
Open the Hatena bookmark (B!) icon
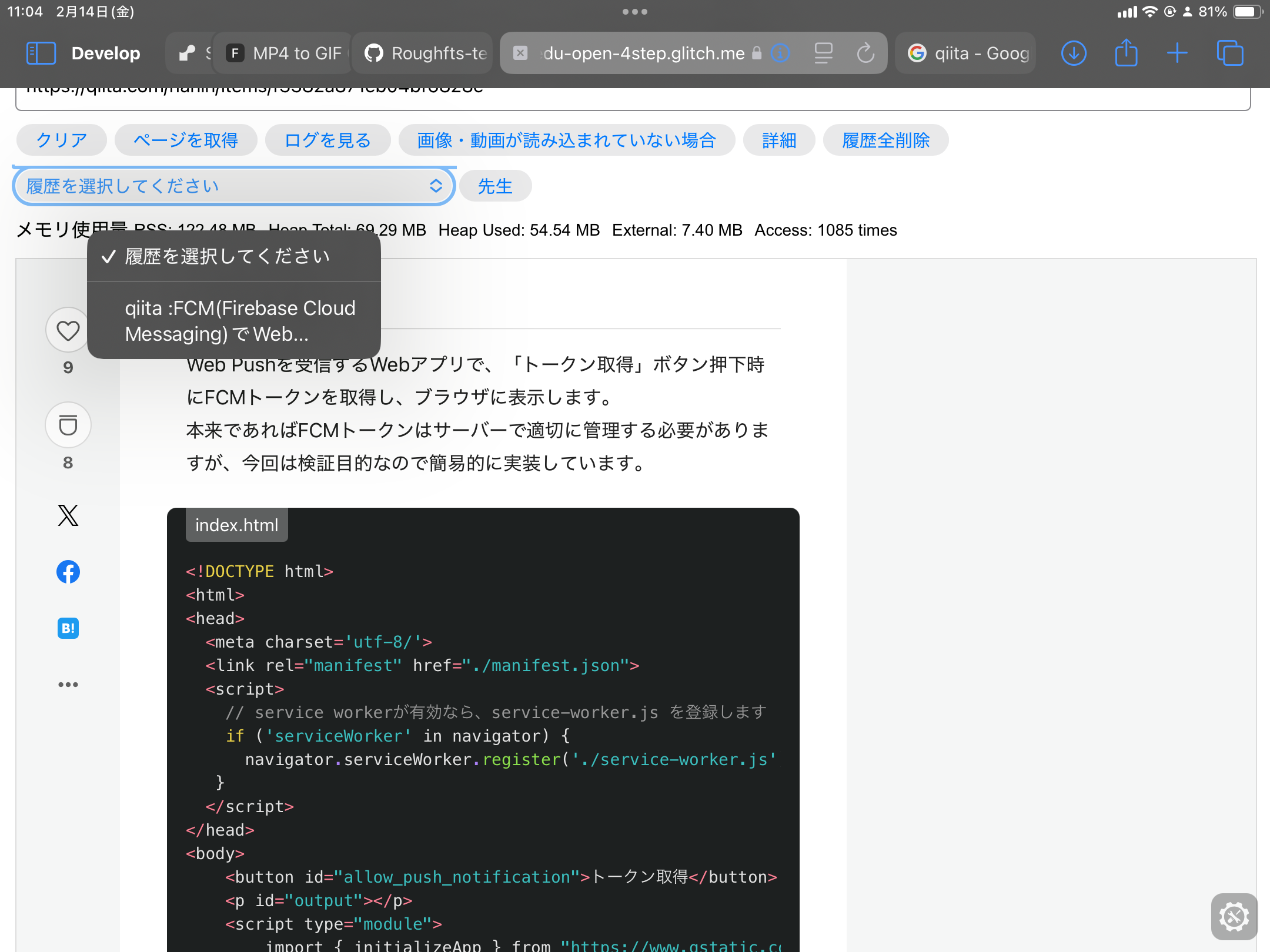coord(68,628)
